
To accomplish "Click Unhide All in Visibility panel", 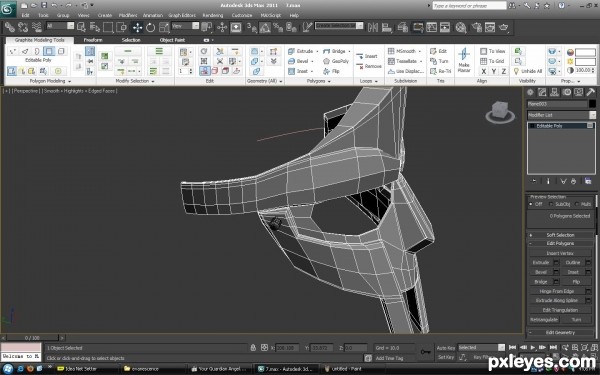I will (x=528, y=71).
